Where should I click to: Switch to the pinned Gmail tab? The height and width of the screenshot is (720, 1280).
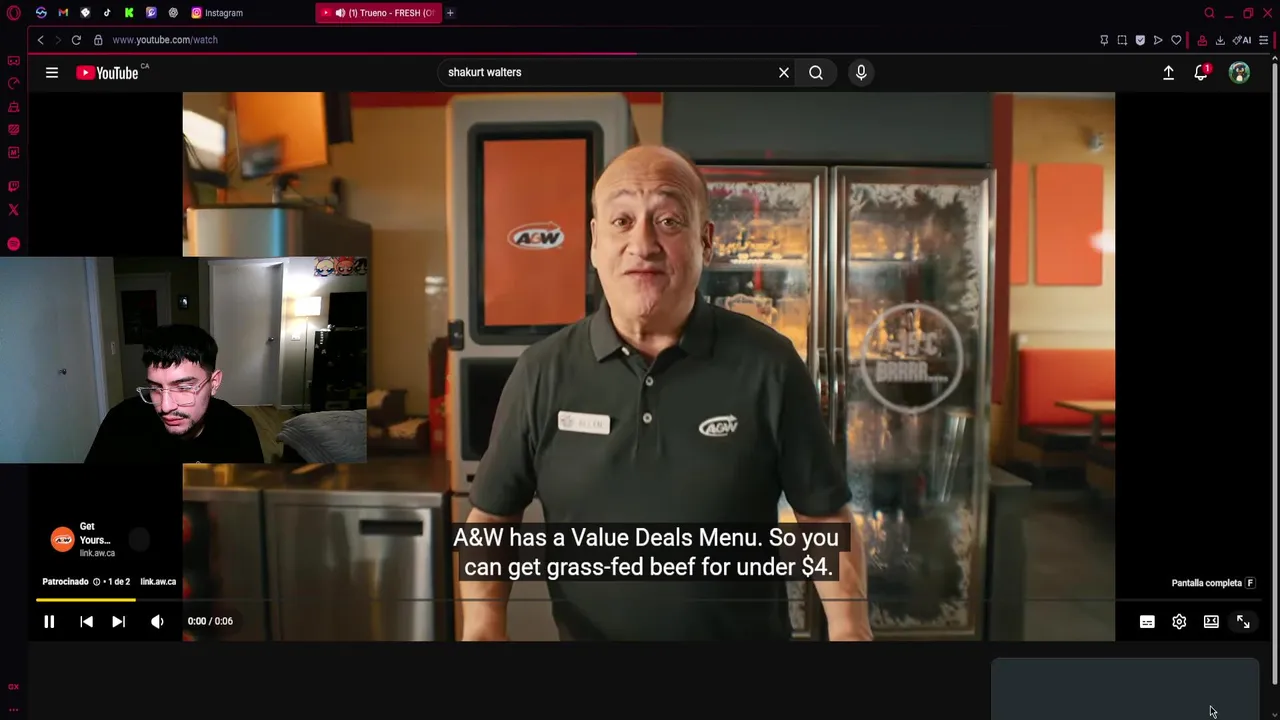[x=63, y=13]
